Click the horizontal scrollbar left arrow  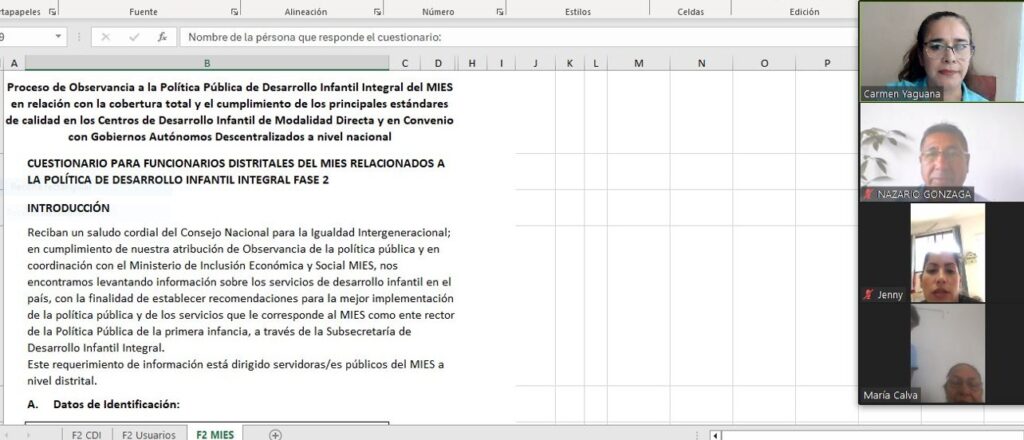[x=716, y=435]
